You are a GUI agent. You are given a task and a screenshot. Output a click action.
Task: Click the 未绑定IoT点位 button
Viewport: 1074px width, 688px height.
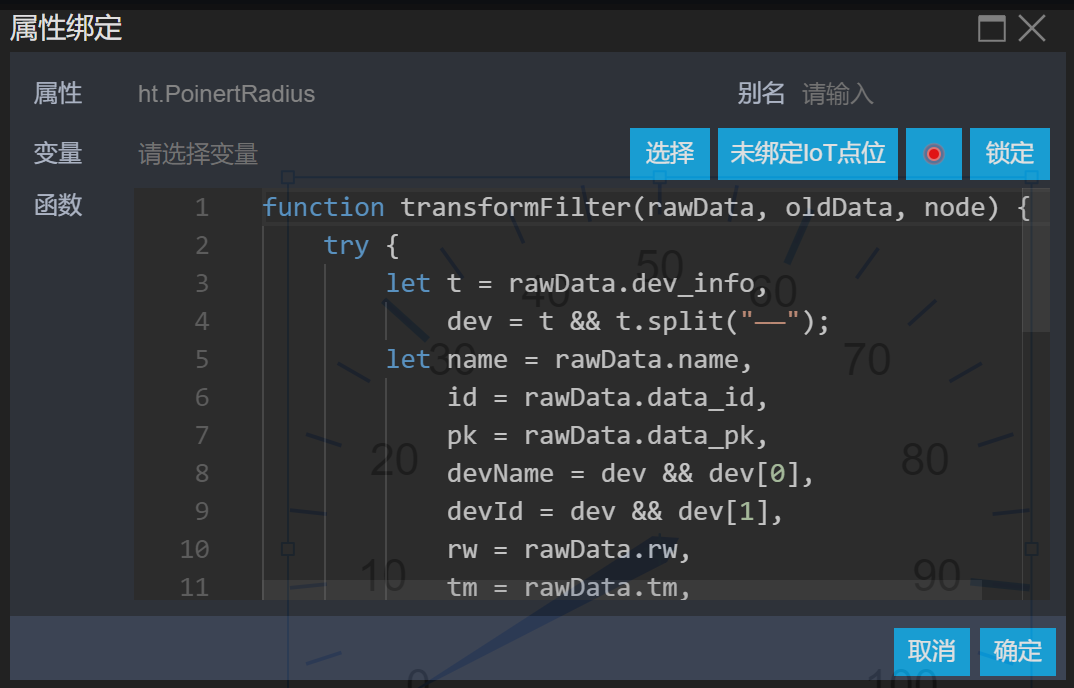coord(808,154)
